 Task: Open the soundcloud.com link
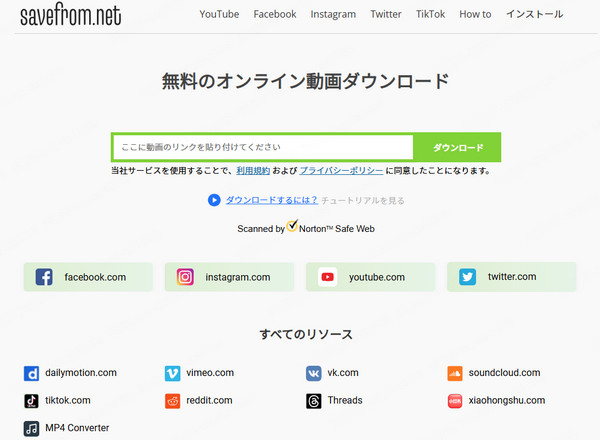tap(504, 373)
